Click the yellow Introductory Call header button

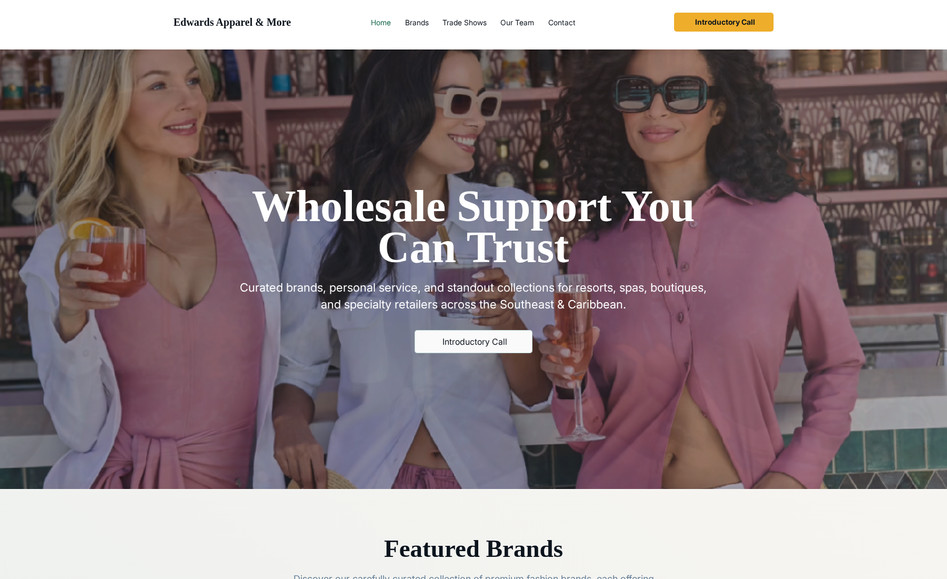(x=724, y=22)
